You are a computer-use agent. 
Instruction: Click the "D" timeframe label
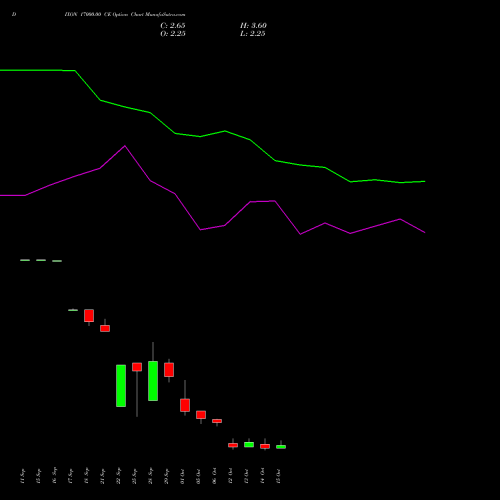point(14,14)
